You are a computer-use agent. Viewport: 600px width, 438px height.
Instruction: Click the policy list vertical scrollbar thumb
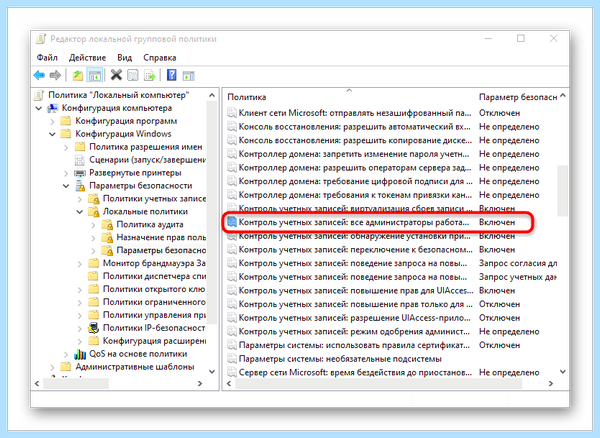[562, 191]
